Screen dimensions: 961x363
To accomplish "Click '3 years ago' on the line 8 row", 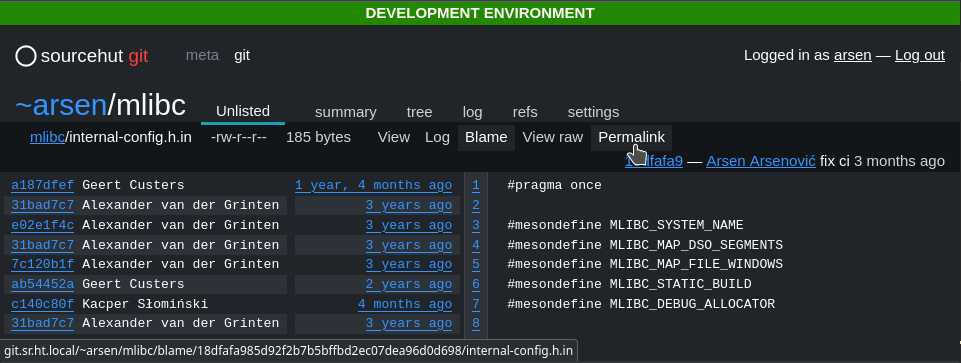I will [409, 323].
